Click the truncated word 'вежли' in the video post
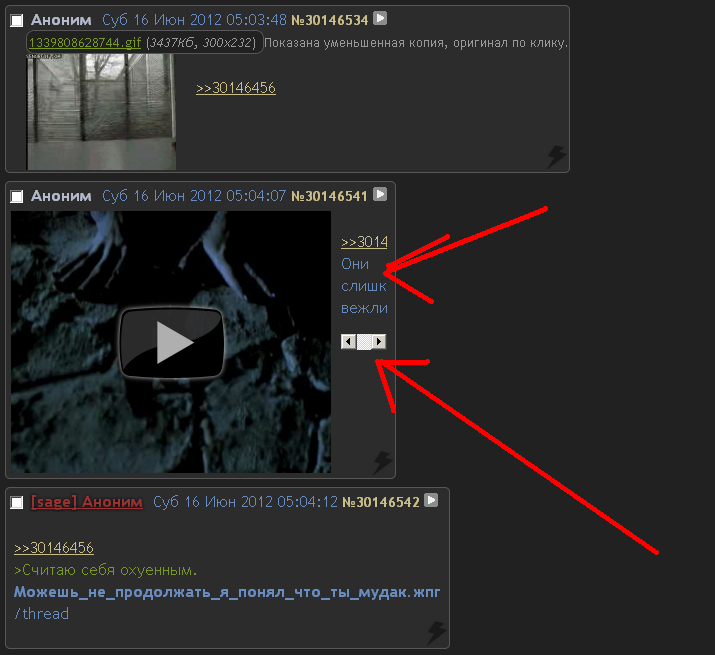This screenshot has width=715, height=655. click(364, 309)
